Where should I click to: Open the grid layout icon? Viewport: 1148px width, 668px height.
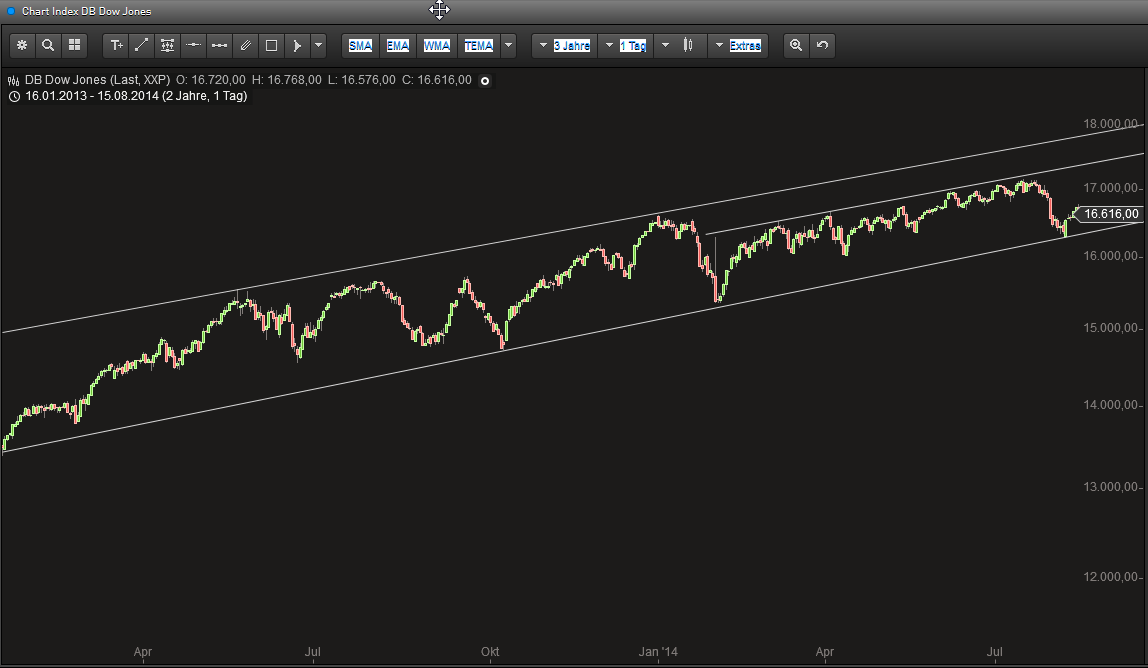pos(75,45)
